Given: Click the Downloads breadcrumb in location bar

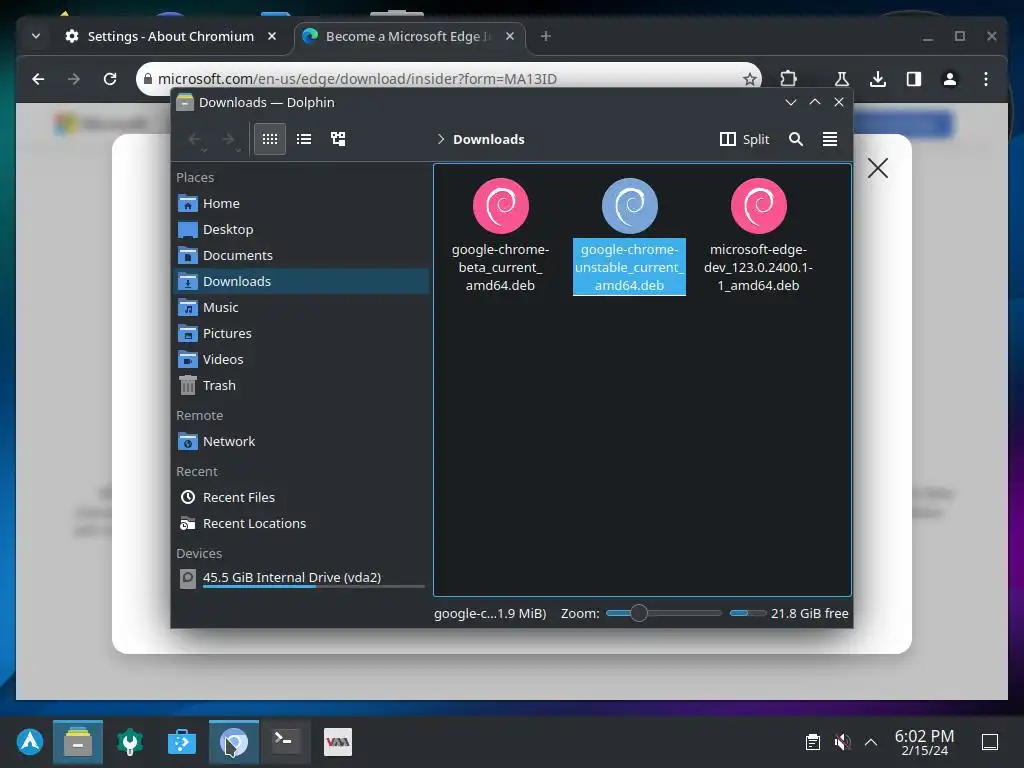Looking at the screenshot, I should (x=488, y=139).
